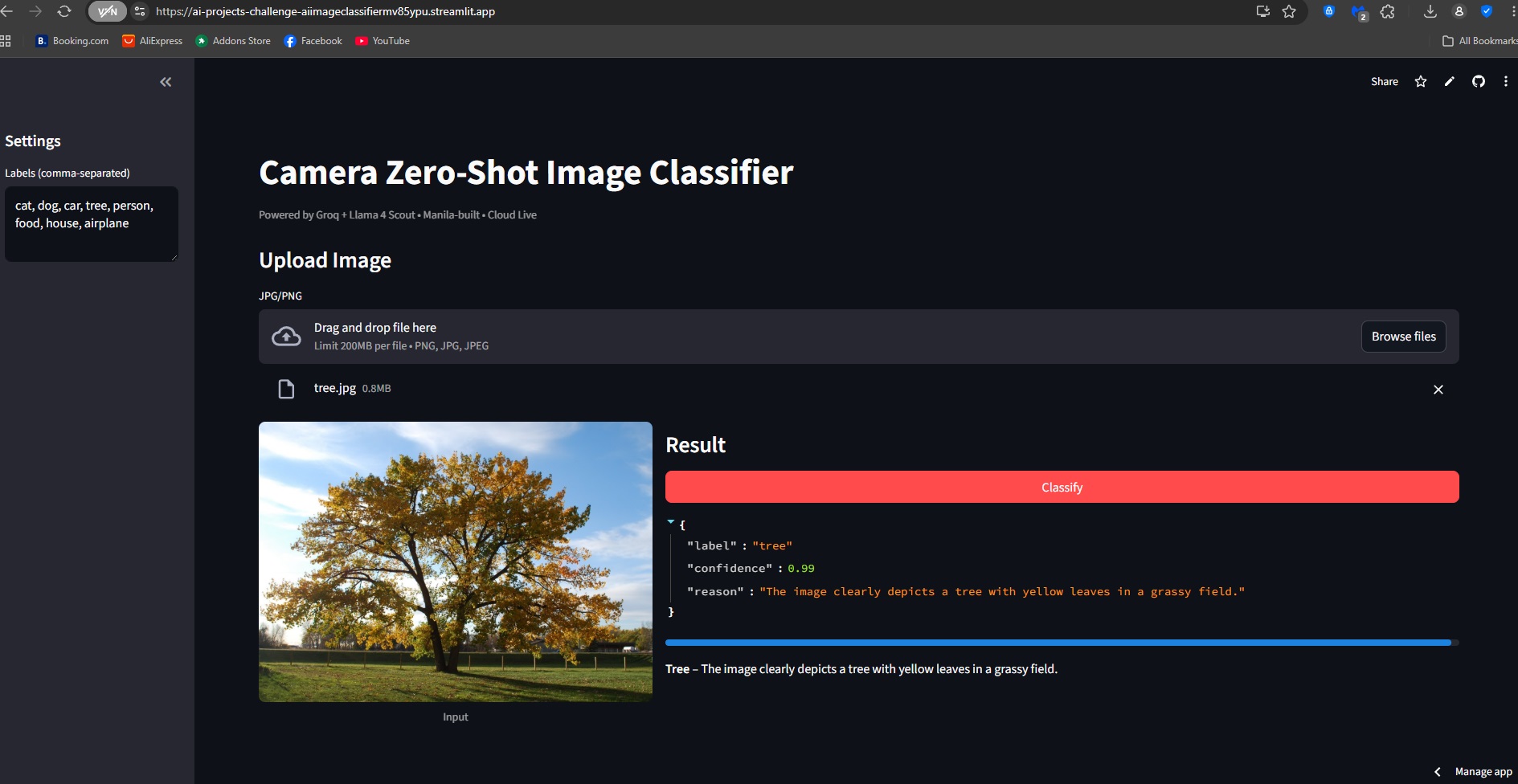
Task: Open the YouTube bookmark
Action: 383,41
